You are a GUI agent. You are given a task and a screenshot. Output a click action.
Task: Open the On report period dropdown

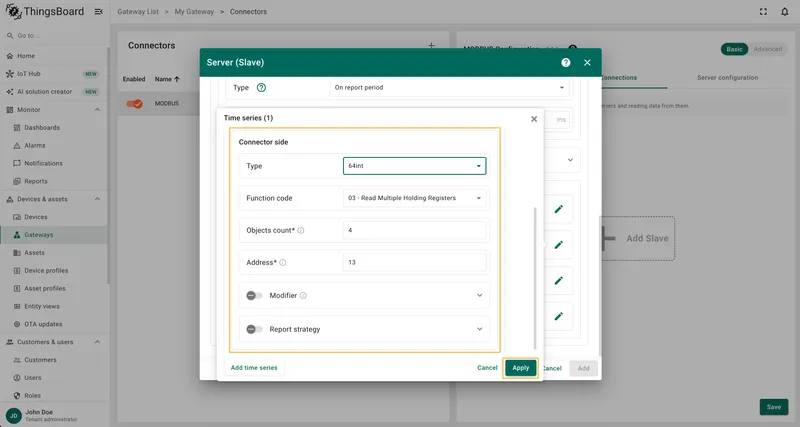tap(449, 87)
